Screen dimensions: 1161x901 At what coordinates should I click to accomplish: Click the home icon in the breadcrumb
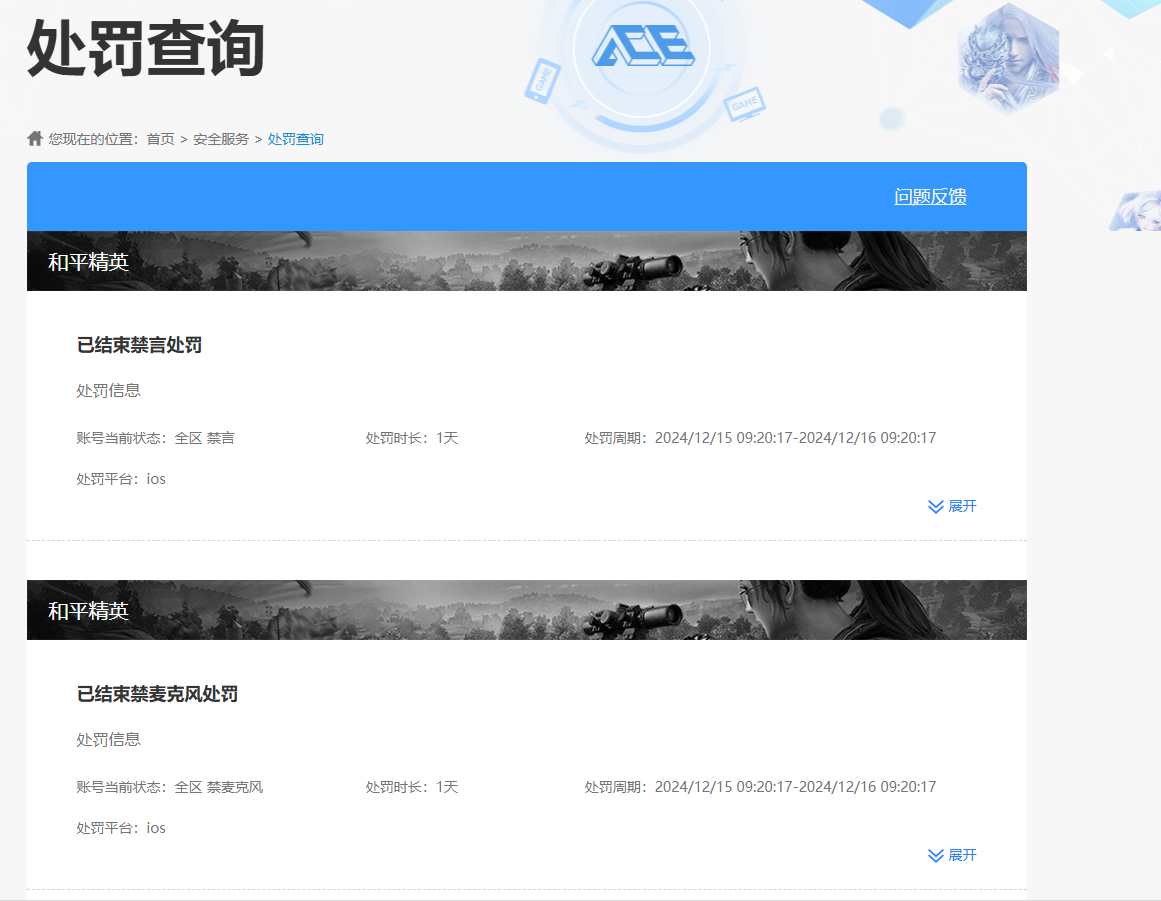35,139
